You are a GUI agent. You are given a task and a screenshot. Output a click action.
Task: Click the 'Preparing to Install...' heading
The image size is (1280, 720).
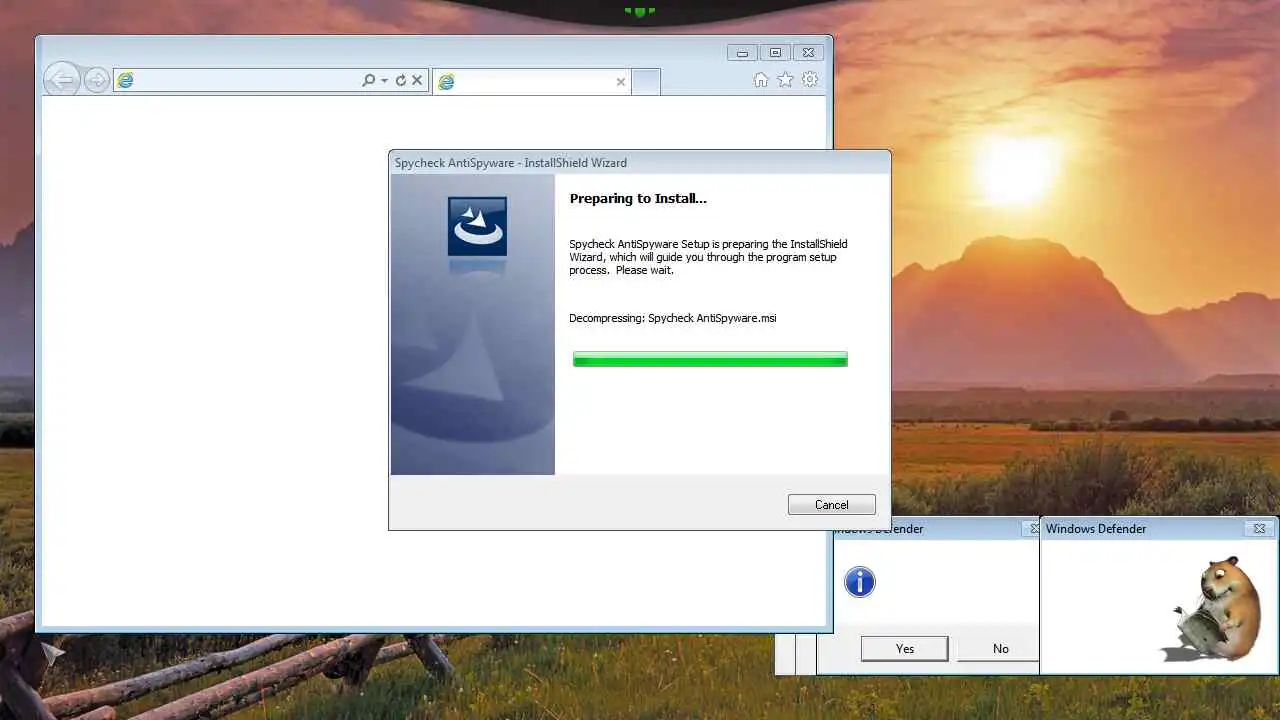pyautogui.click(x=638, y=198)
